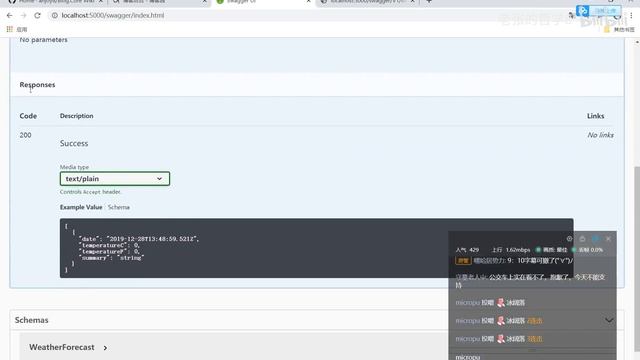Viewport: 640px width, 360px height.
Task: View site info icon beside the URL
Action: (54, 16)
